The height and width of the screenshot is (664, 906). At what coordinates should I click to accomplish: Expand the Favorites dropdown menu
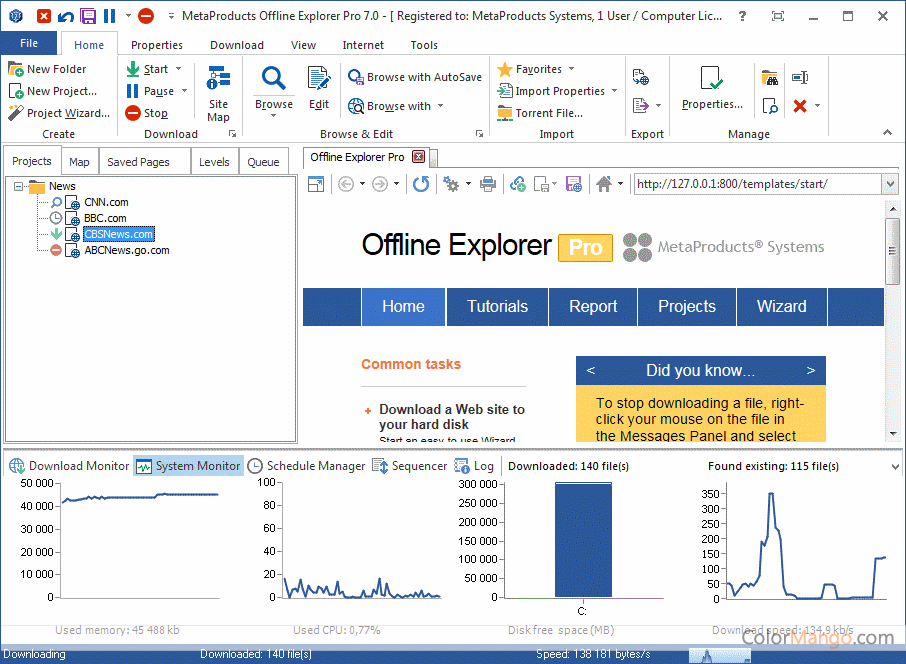pos(571,69)
